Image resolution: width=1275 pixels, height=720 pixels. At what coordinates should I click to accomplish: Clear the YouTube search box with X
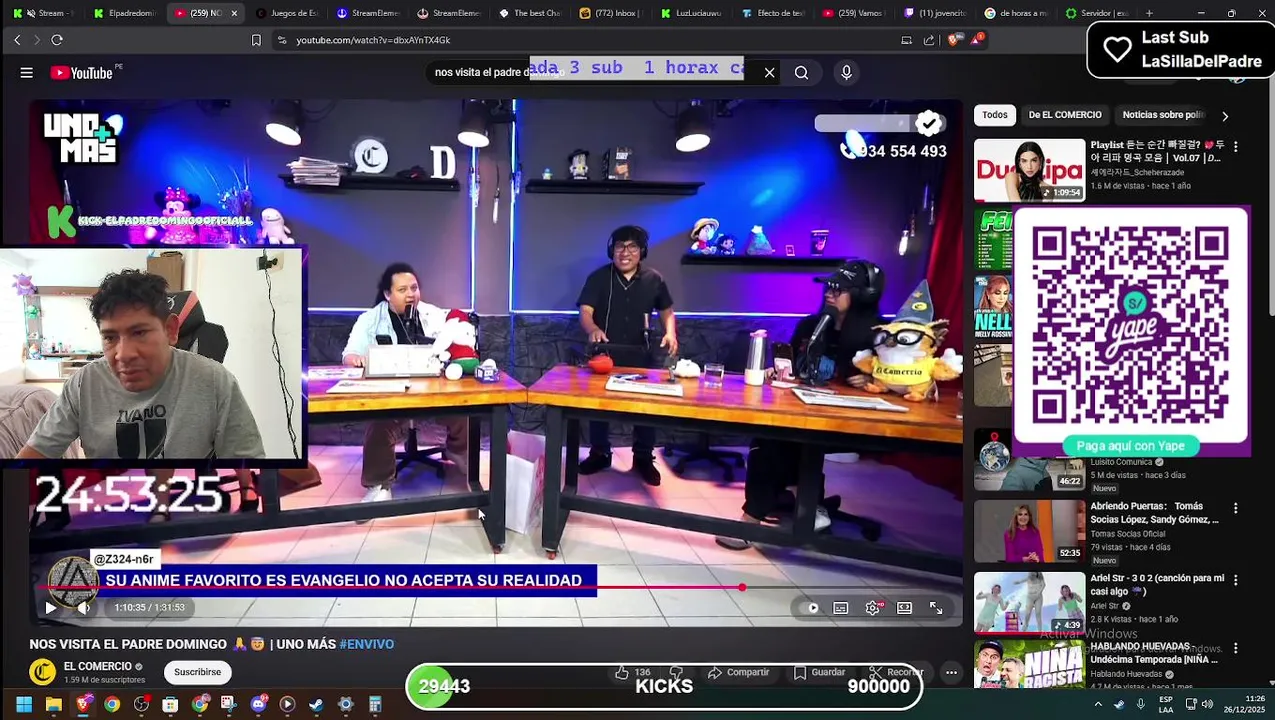click(769, 73)
